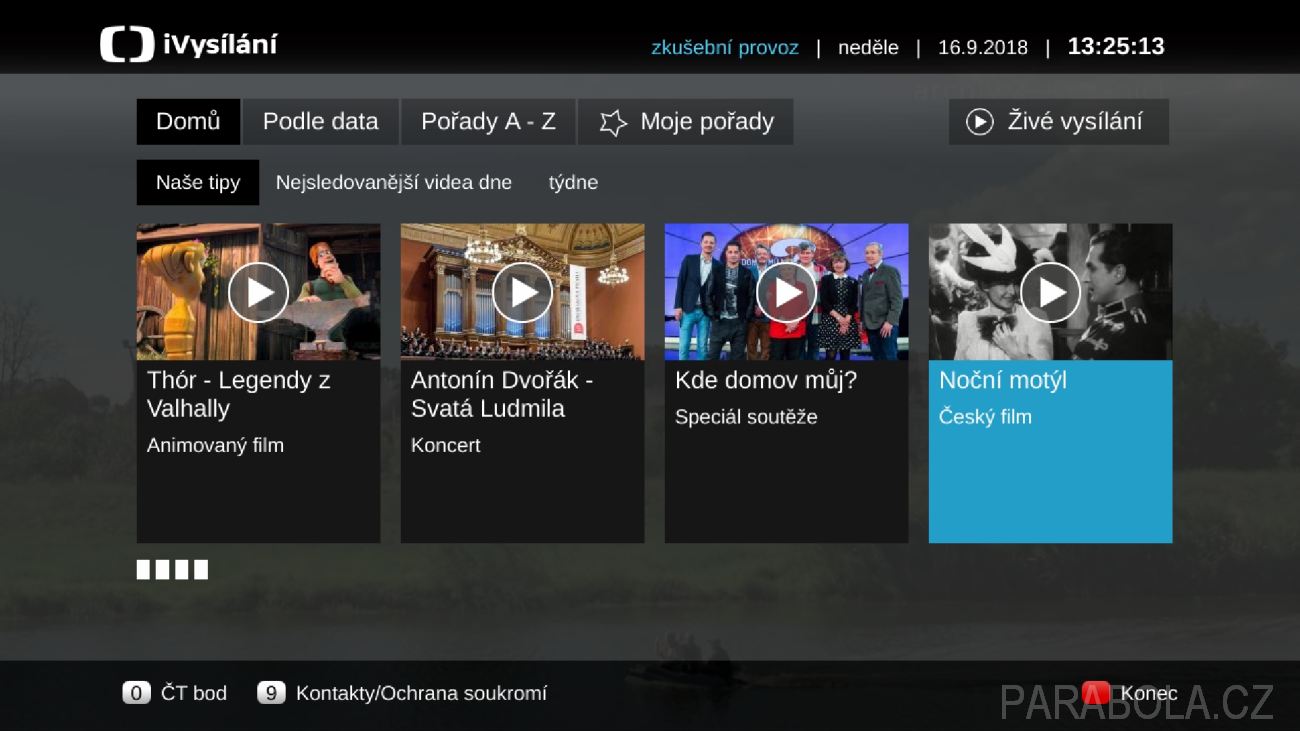Switch to Podle data tab

(x=320, y=122)
